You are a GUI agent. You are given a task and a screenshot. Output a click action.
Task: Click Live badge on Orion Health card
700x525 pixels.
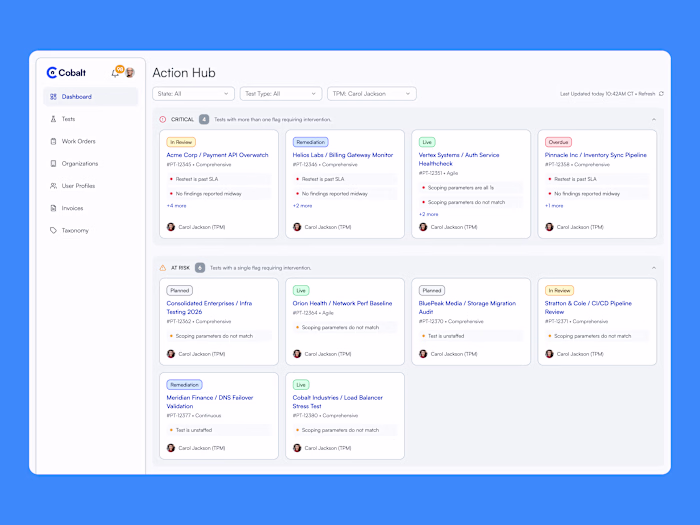click(x=301, y=290)
